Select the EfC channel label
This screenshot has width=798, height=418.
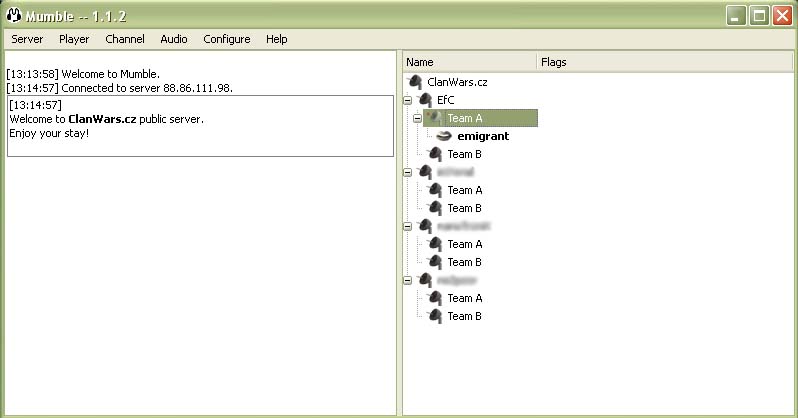click(x=445, y=100)
